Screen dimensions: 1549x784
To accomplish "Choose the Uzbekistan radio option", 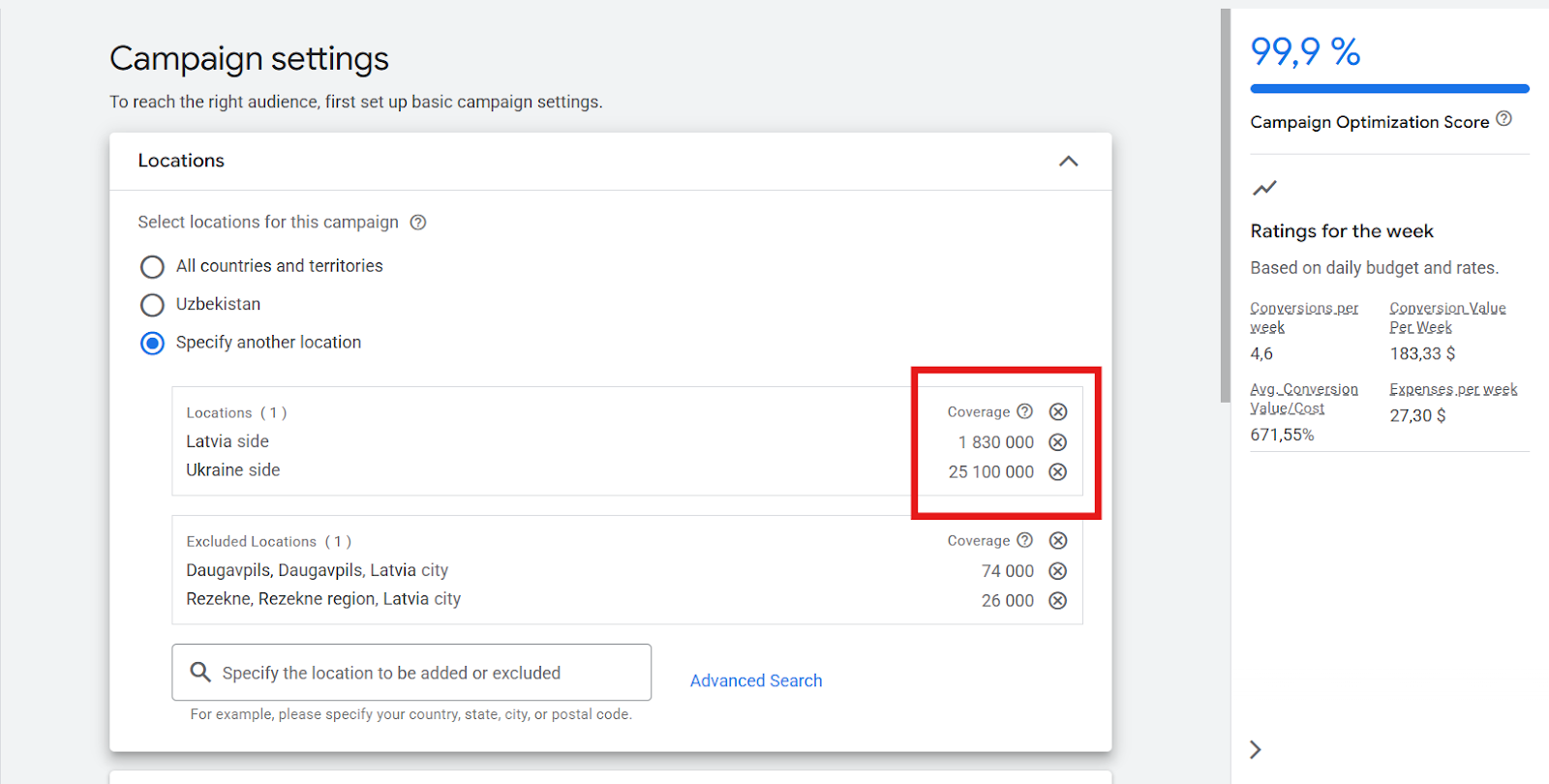I will 153,305.
